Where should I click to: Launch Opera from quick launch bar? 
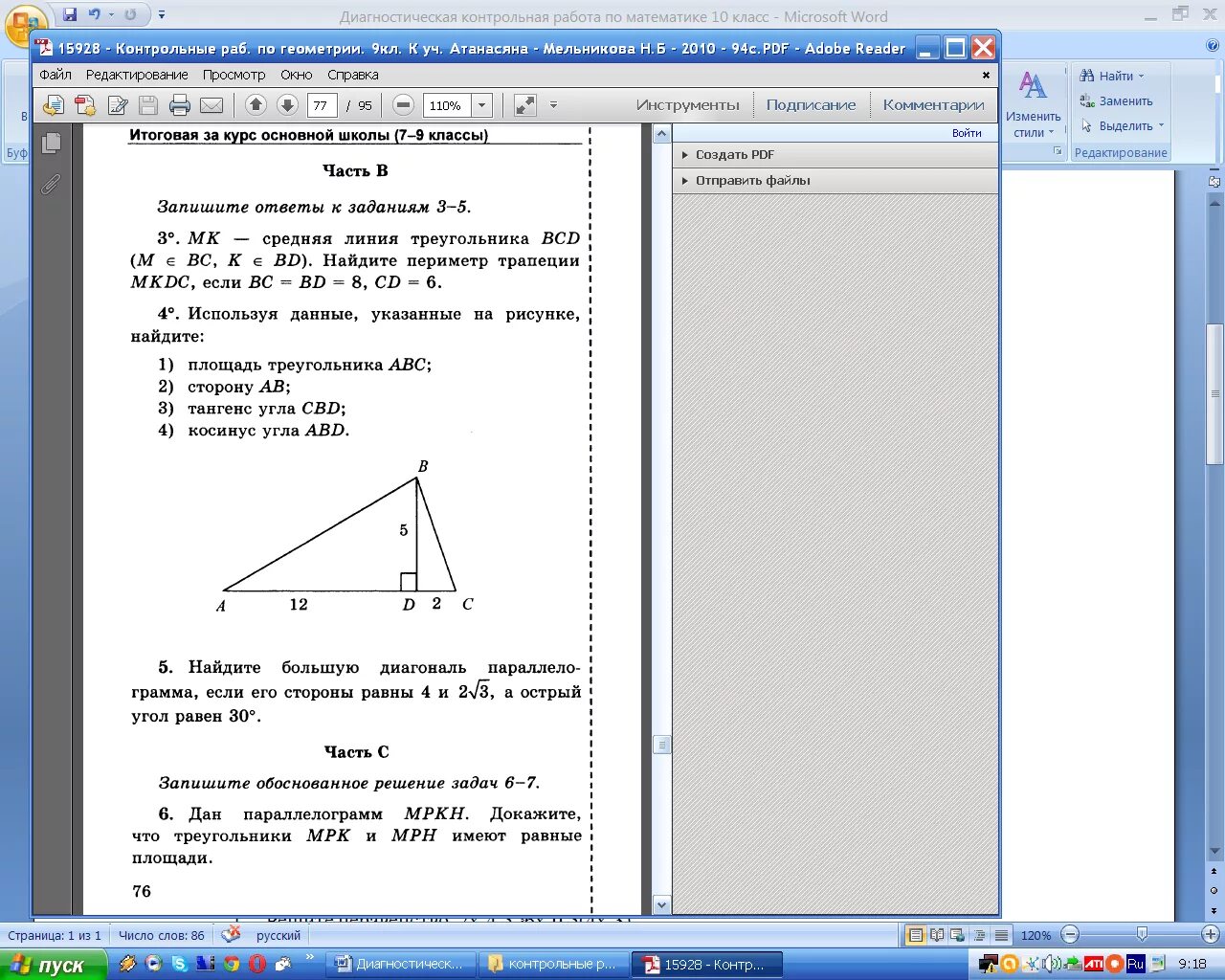click(256, 964)
